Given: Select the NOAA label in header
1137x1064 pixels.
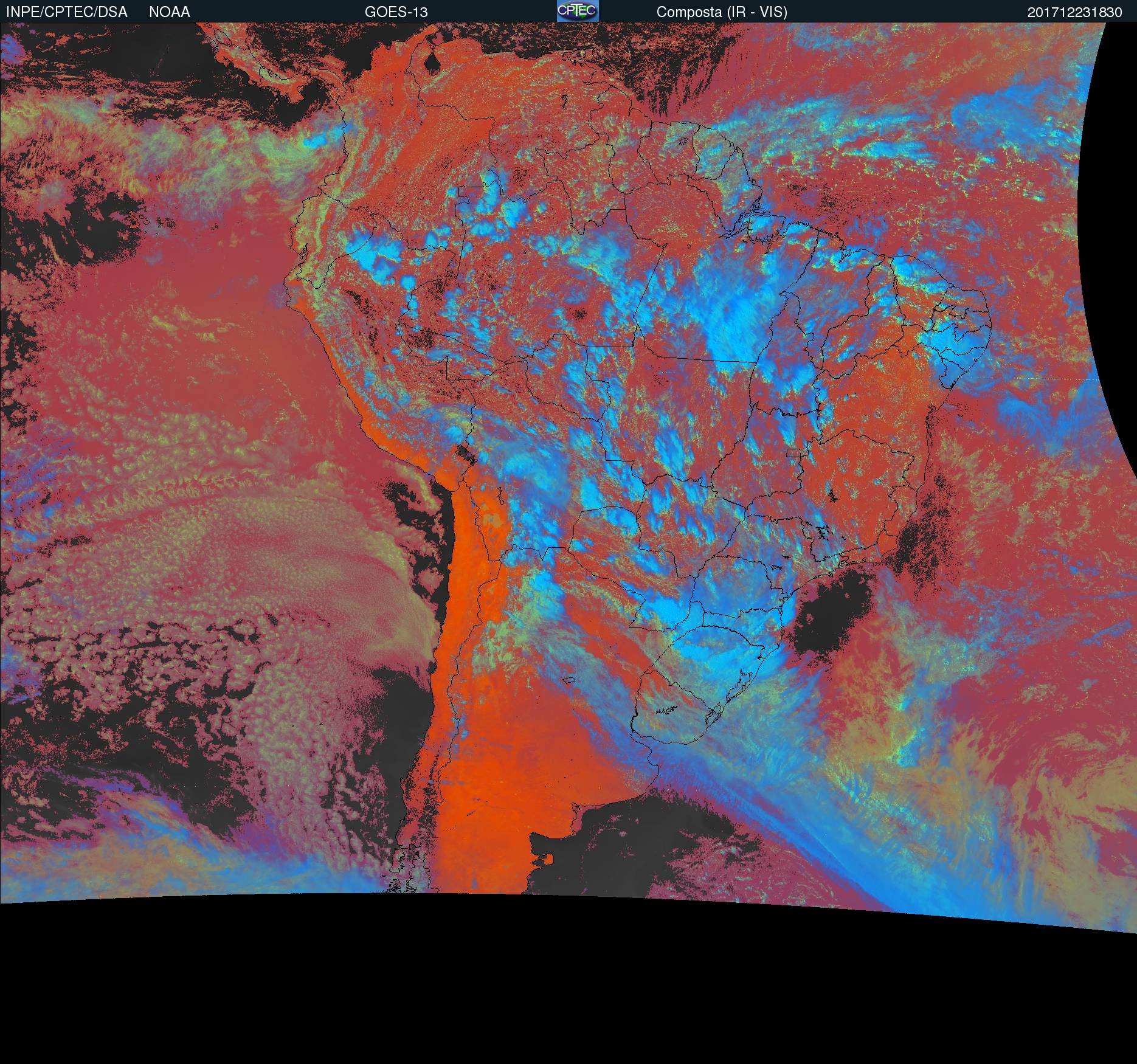Looking at the screenshot, I should [170, 12].
